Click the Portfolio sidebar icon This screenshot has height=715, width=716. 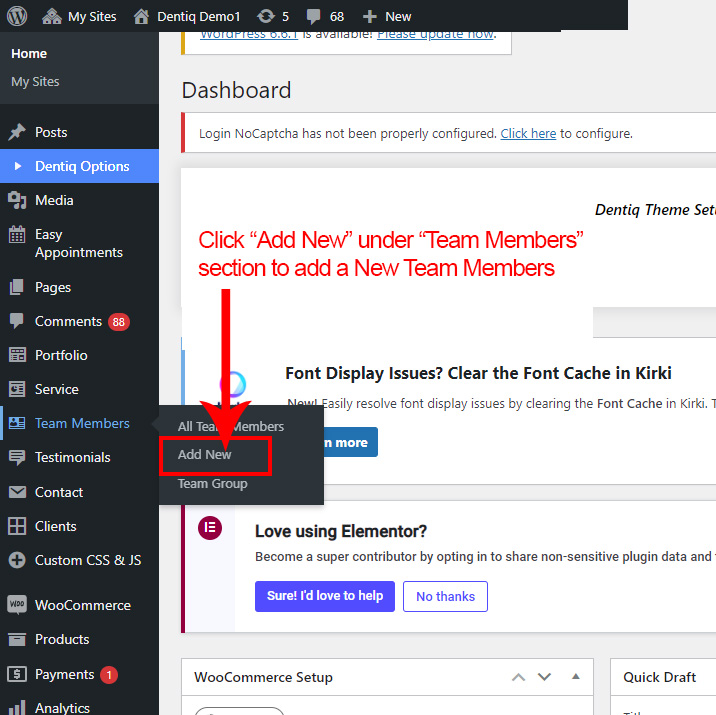click(x=17, y=355)
